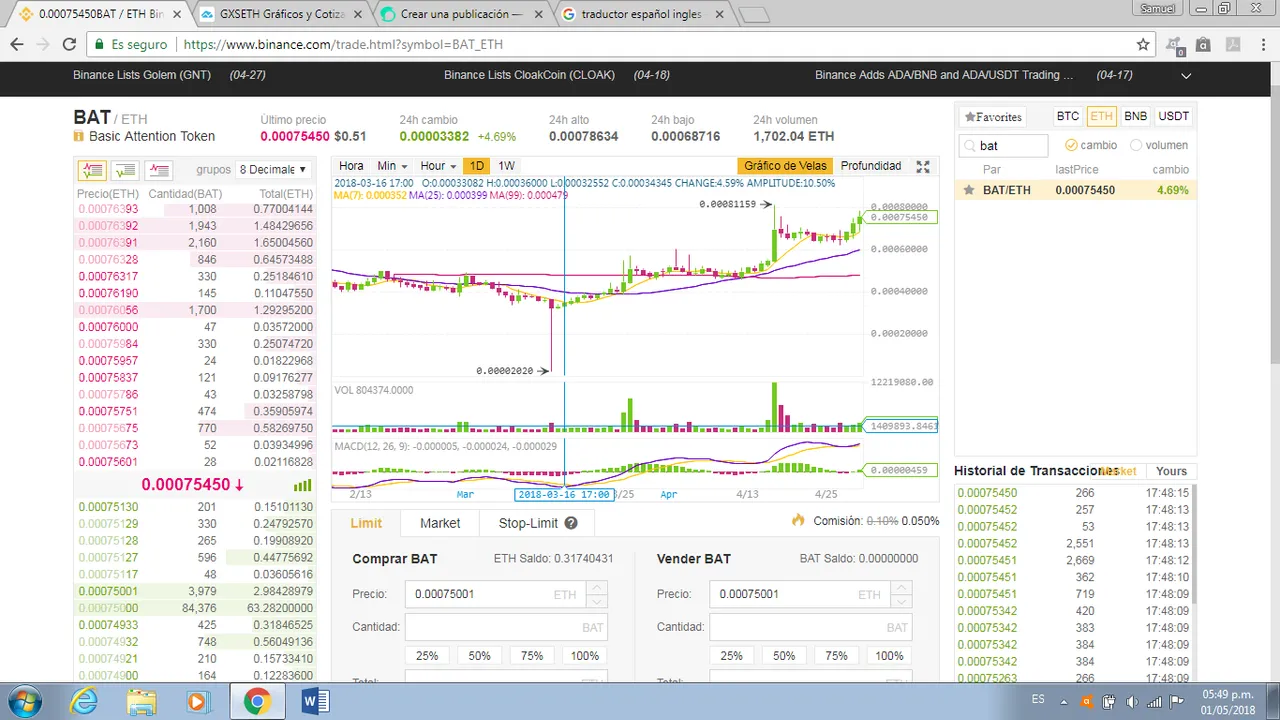
Task: Increase buy price stepper up arrow
Action: pos(596,588)
